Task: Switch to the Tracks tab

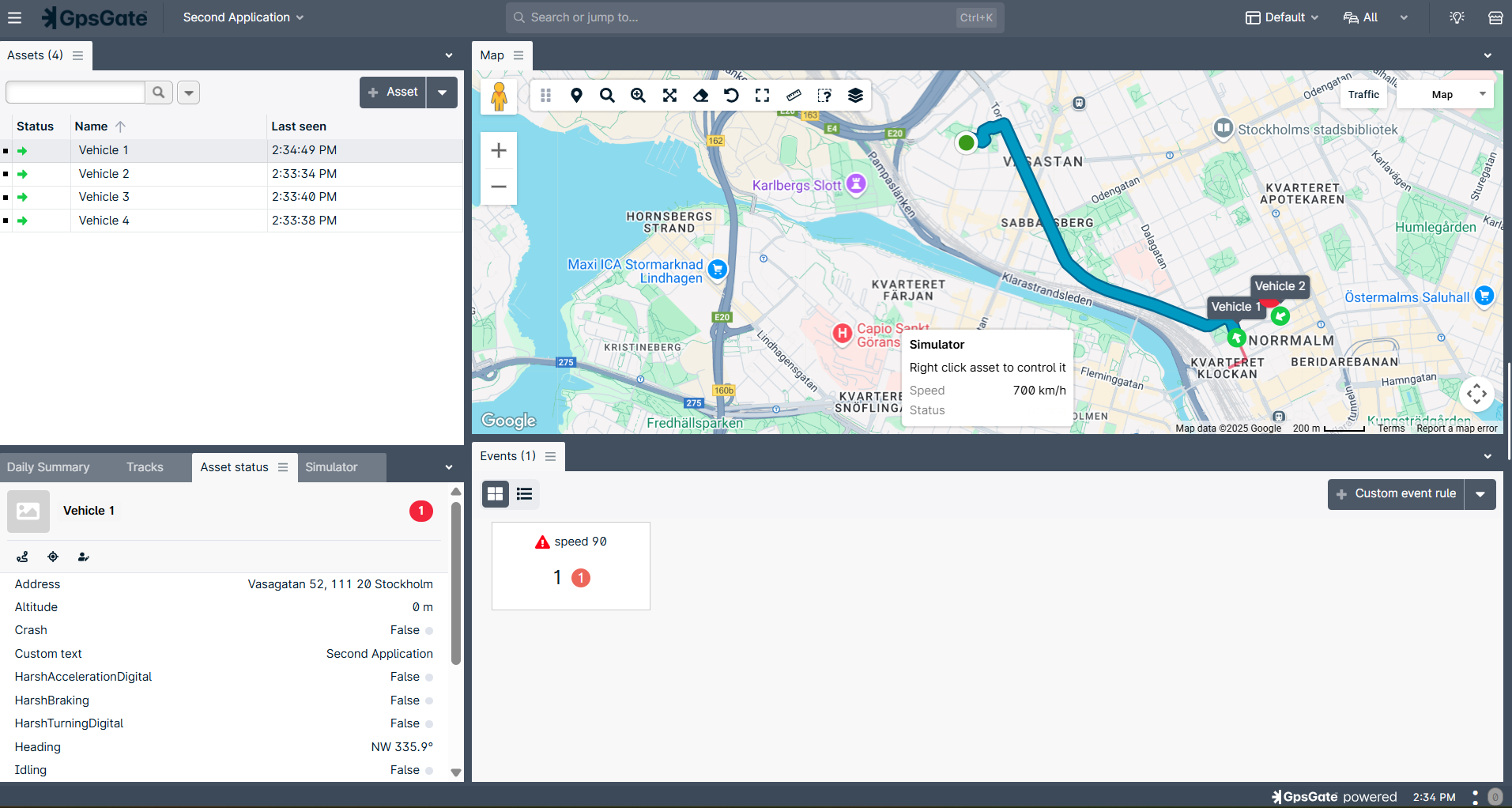Action: pyautogui.click(x=145, y=467)
